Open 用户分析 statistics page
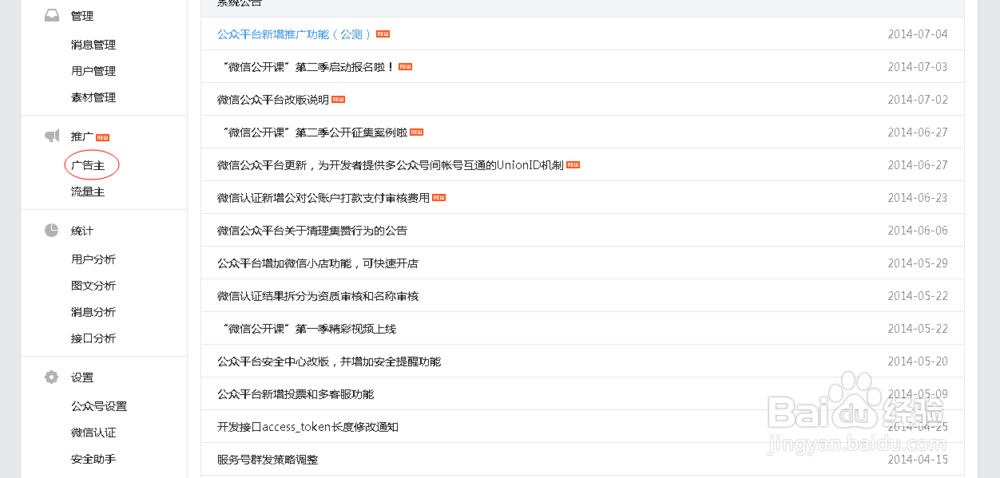Viewport: 1000px width, 478px height. coord(93,259)
